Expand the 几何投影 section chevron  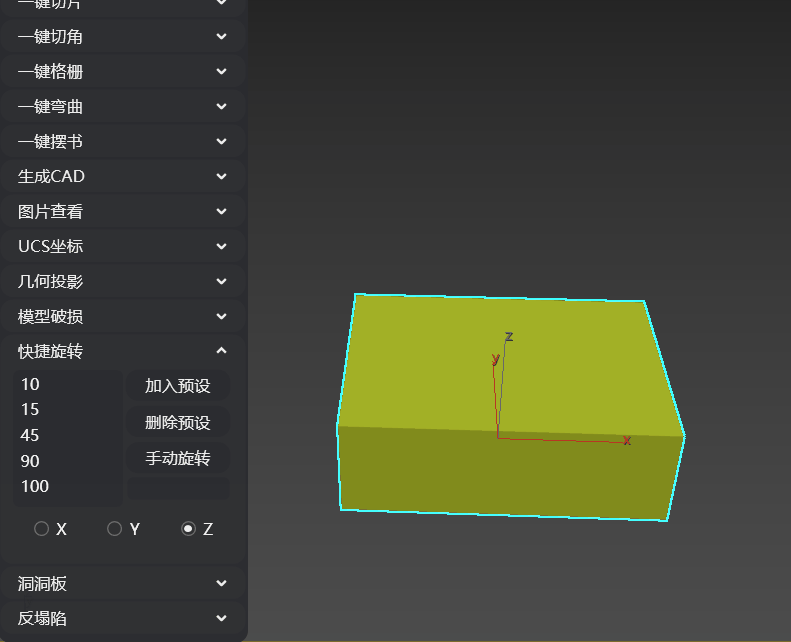click(x=221, y=281)
